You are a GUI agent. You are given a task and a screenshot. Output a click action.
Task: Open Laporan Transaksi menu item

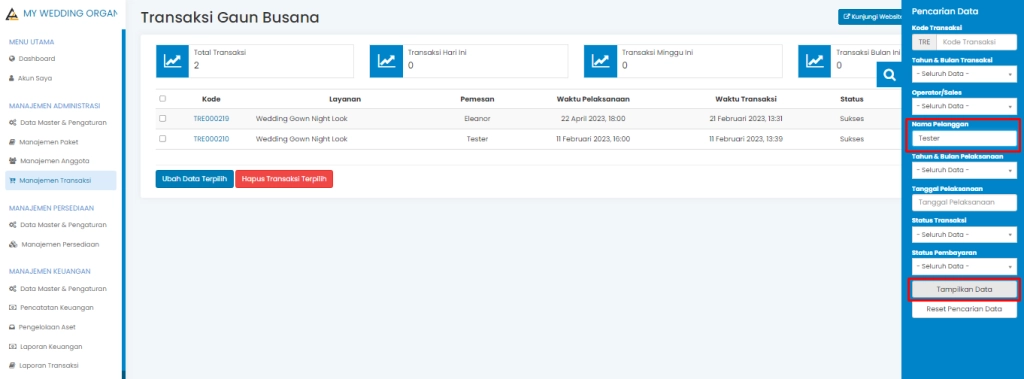pyautogui.click(x=61, y=365)
